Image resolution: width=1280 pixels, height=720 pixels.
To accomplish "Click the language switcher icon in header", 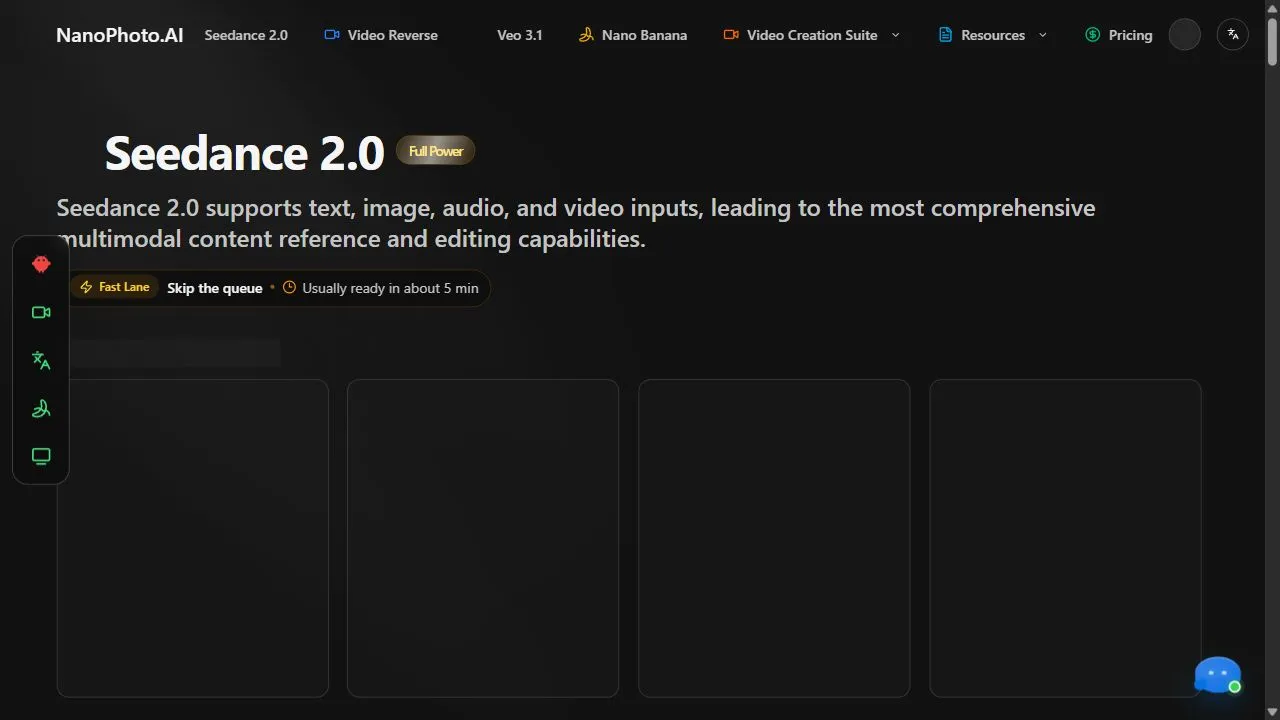I will 1233,34.
